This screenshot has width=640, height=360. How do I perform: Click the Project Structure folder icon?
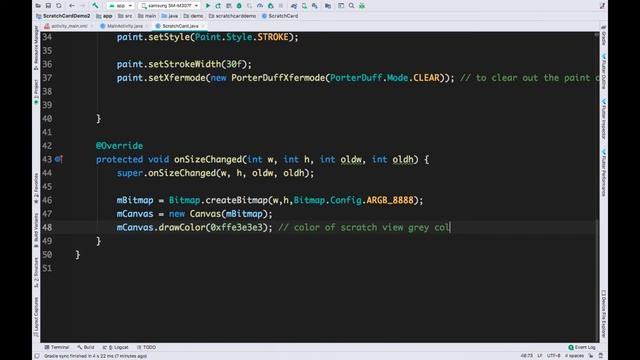tap(328, 6)
